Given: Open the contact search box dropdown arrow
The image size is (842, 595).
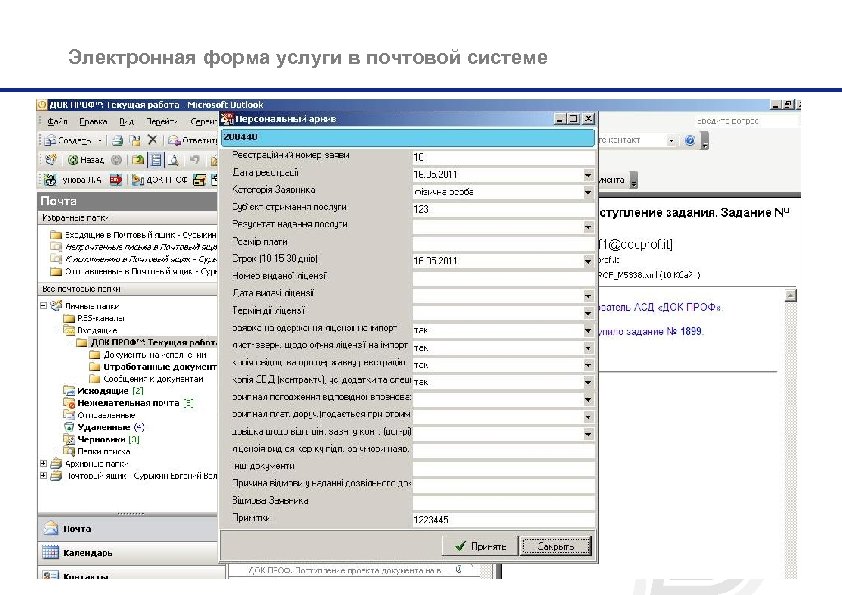Looking at the screenshot, I should tap(671, 141).
